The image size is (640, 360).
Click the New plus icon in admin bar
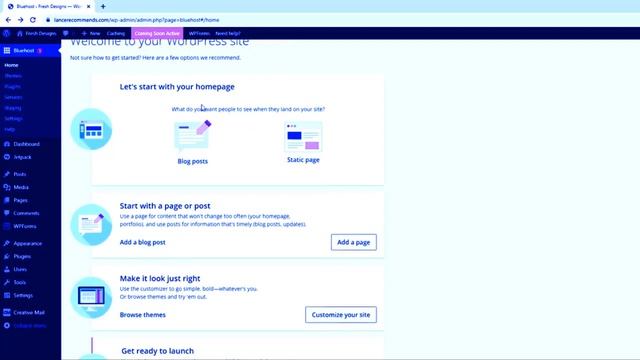tap(84, 33)
